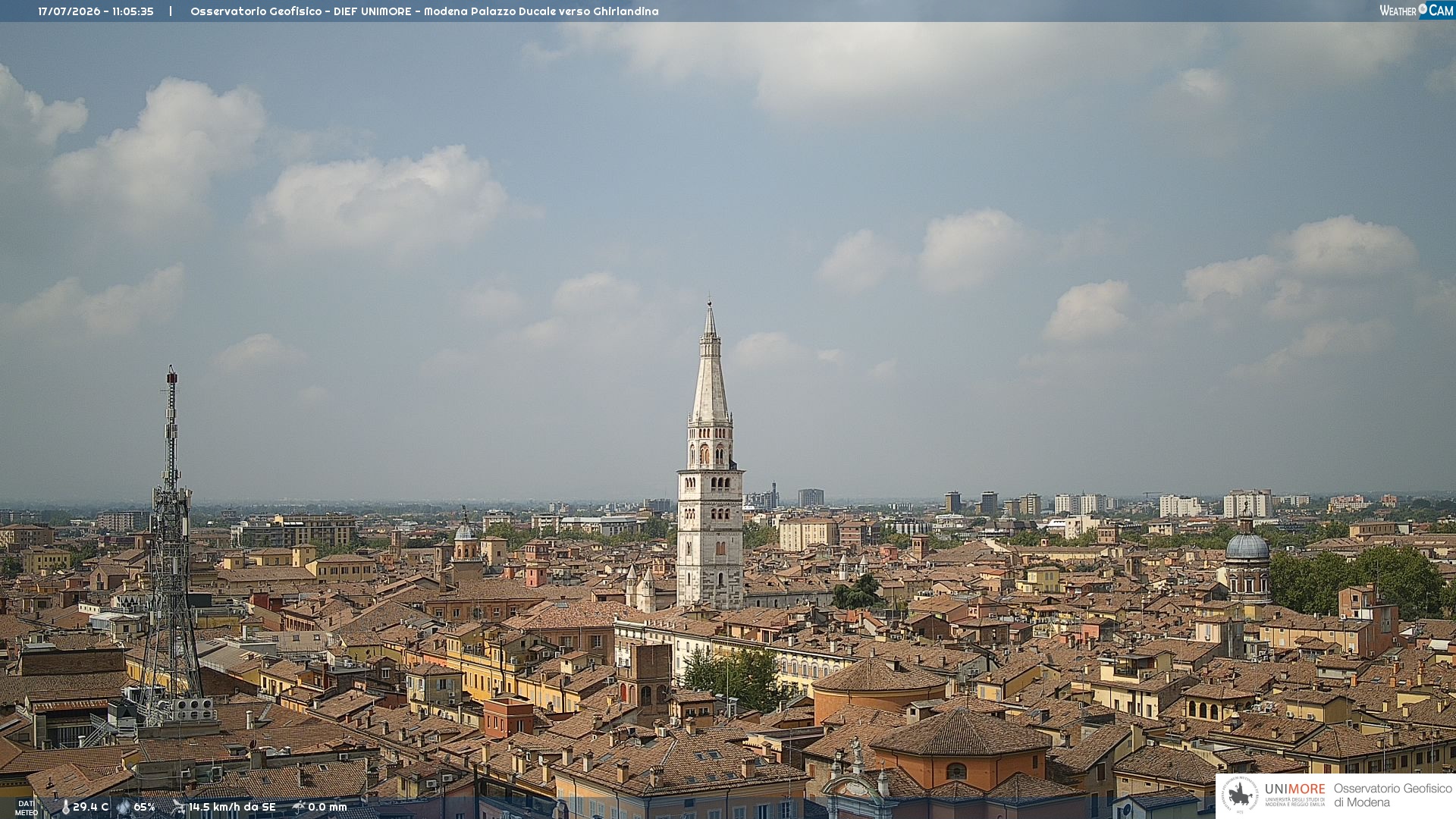Click the 14.5 km/h da SE wind reading
1456x819 pixels.
(x=232, y=807)
